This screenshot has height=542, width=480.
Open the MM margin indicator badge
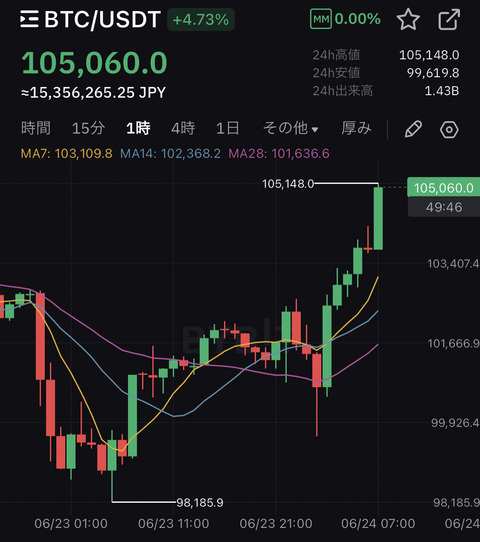[x=321, y=19]
